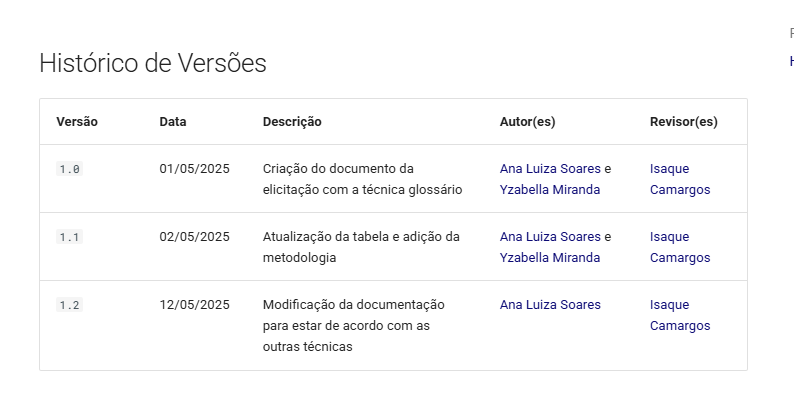Click the Autor(es) column header

528,122
